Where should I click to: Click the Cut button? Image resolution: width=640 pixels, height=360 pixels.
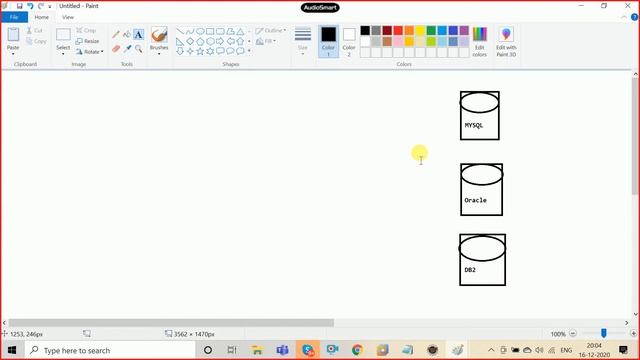tap(34, 31)
